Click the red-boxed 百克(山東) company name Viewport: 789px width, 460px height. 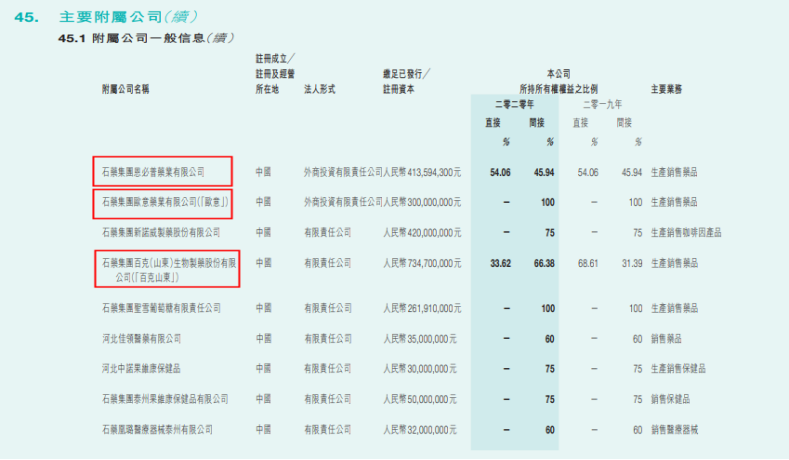click(166, 269)
